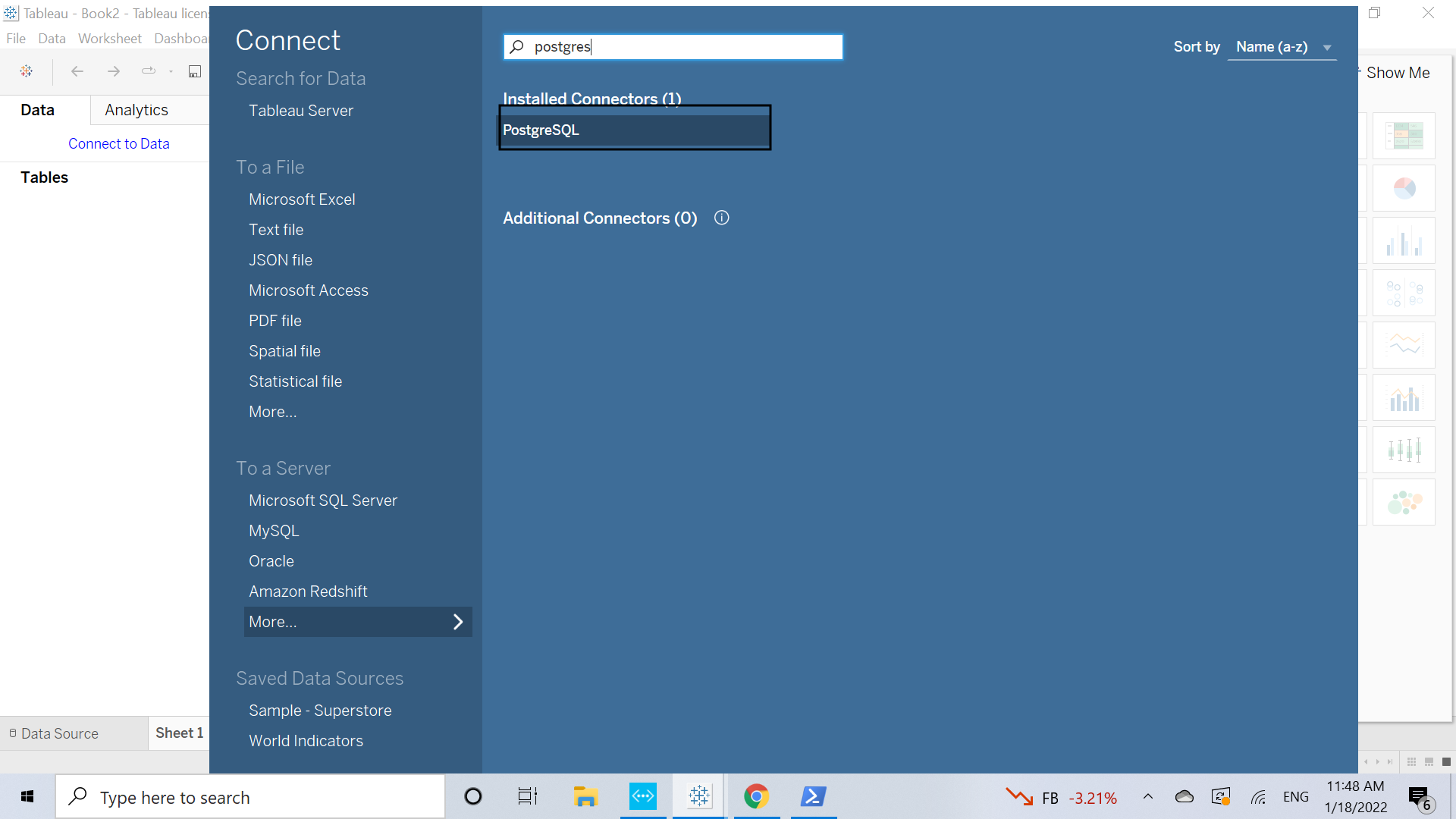Connect to a JSON file
1456x819 pixels.
point(281,260)
